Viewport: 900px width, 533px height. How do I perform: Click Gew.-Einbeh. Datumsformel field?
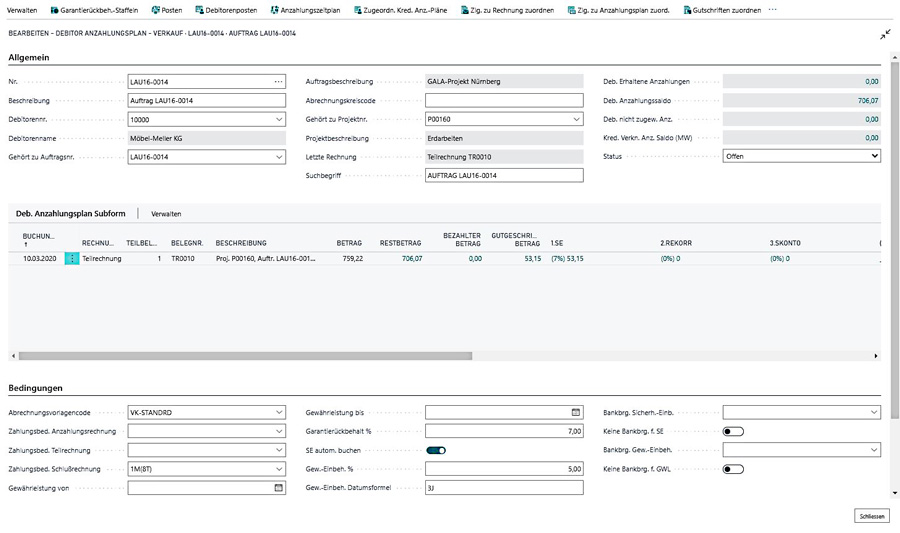click(x=504, y=488)
